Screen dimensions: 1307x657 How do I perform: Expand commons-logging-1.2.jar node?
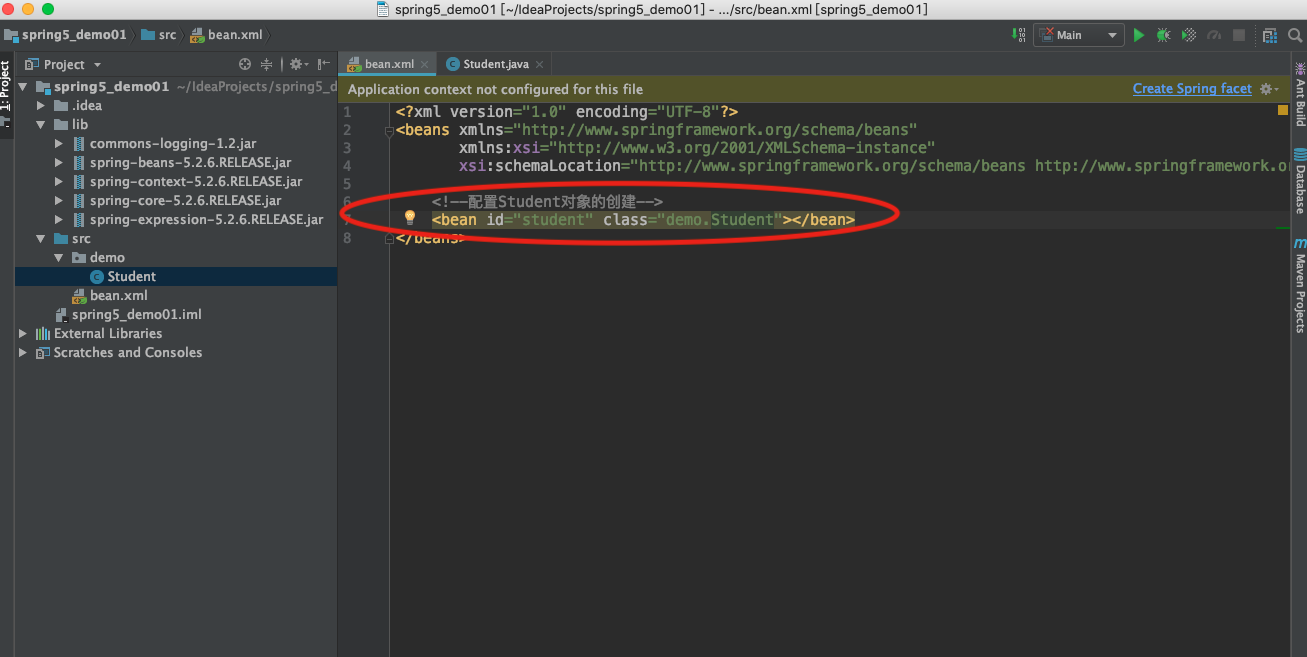(x=60, y=144)
